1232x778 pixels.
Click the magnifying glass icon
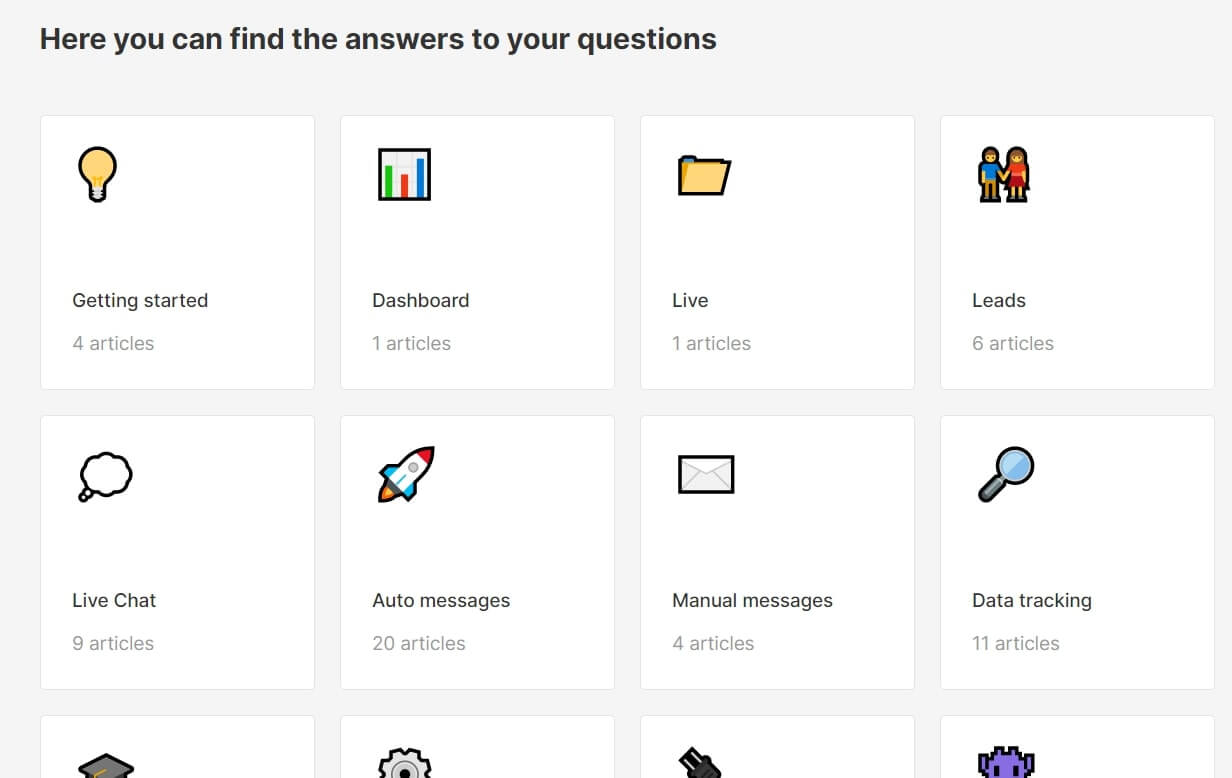(x=1005, y=474)
